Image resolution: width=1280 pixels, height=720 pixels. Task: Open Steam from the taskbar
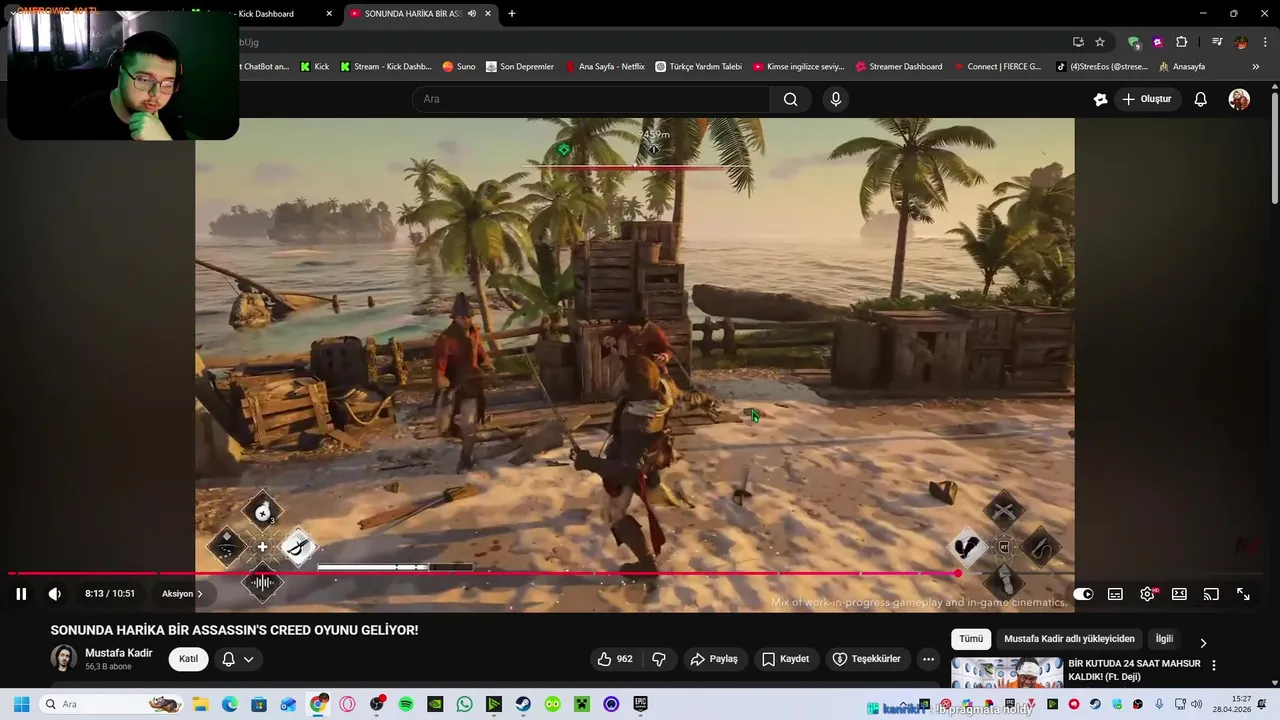pos(523,704)
